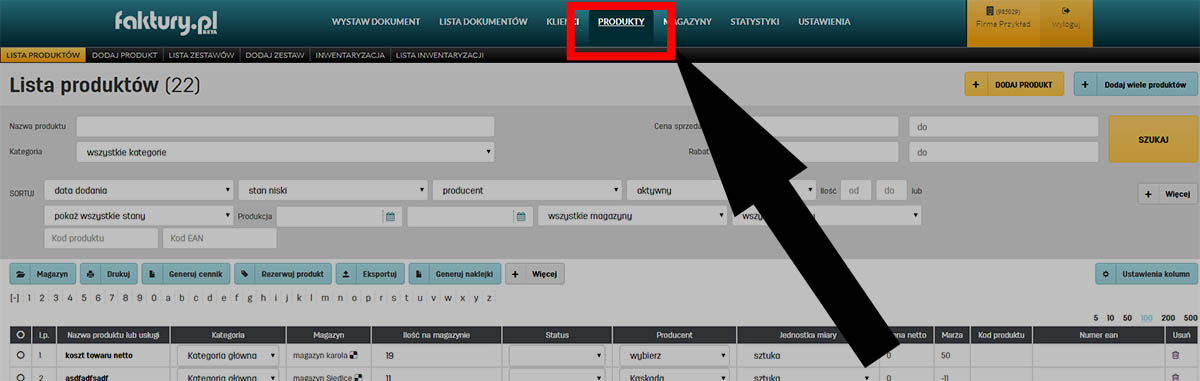The width and height of the screenshot is (1200, 381).
Task: Open calendar of first Produkcja date field
Action: coord(390,216)
